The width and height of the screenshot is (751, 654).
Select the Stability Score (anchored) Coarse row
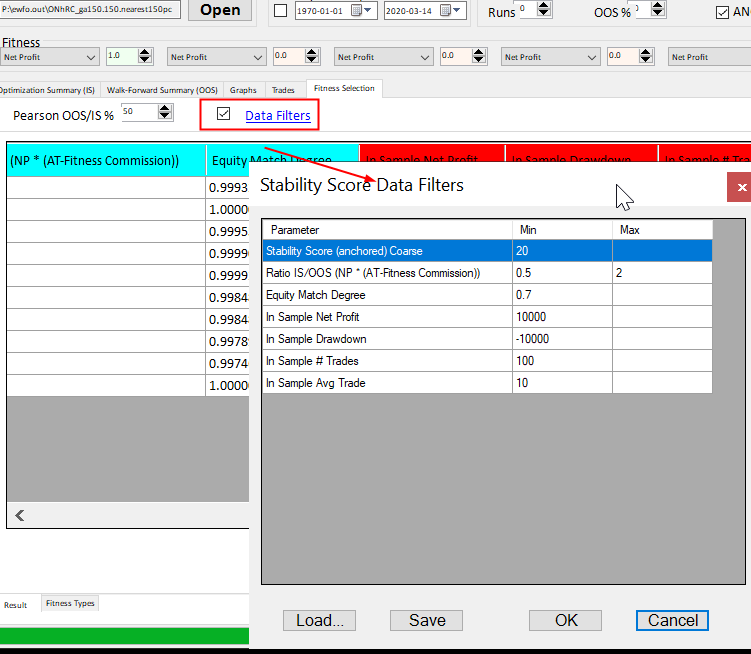(x=387, y=250)
